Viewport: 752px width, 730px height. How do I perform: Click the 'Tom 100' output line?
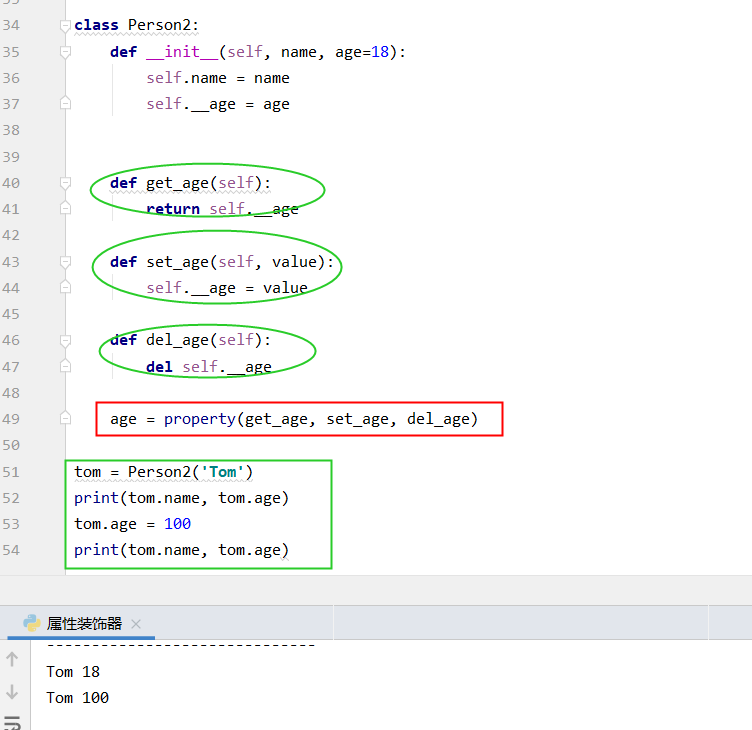pyautogui.click(x=77, y=698)
